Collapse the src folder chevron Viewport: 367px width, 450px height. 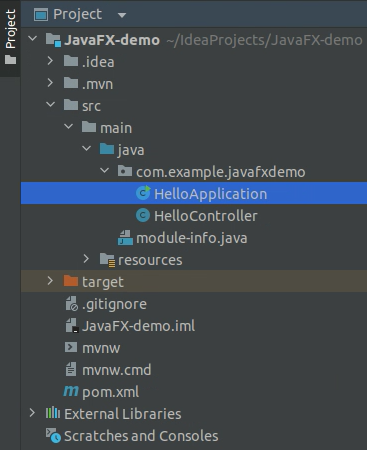(x=51, y=104)
